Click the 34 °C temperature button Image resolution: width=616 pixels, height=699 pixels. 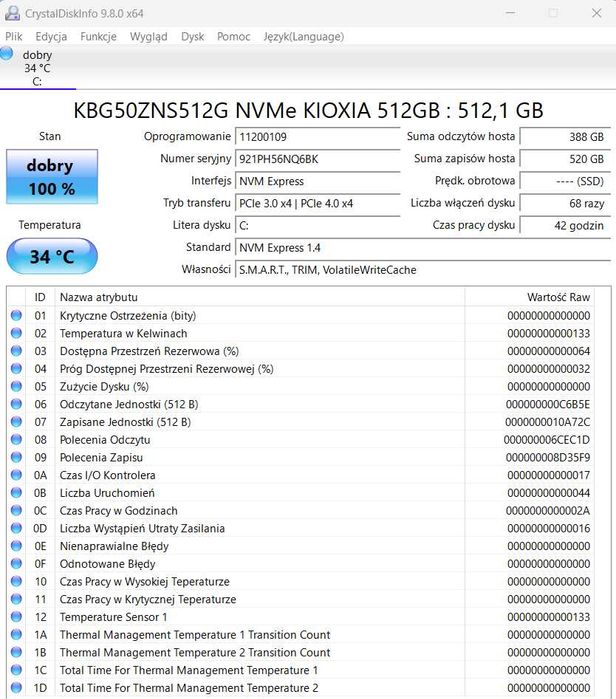[52, 256]
